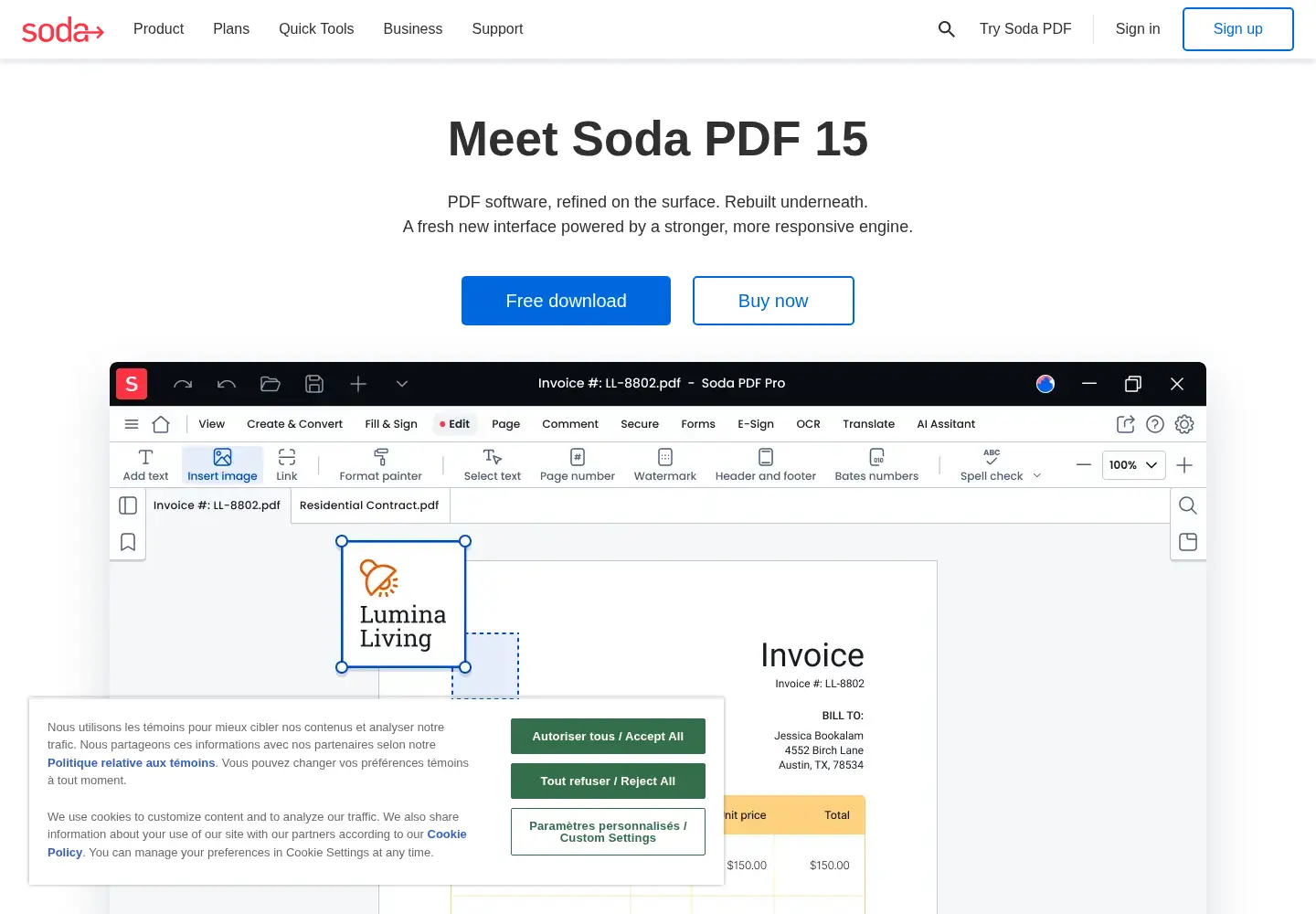1316x914 pixels.
Task: Expand the quick access toolbar chevron
Action: (x=402, y=384)
